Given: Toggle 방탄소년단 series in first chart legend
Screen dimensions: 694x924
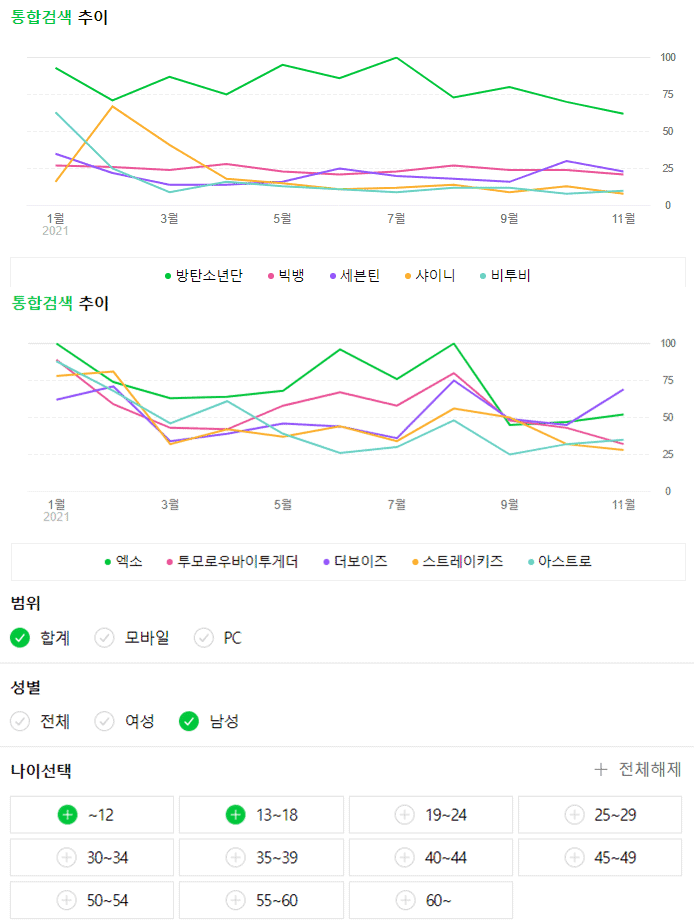Looking at the screenshot, I should [203, 275].
